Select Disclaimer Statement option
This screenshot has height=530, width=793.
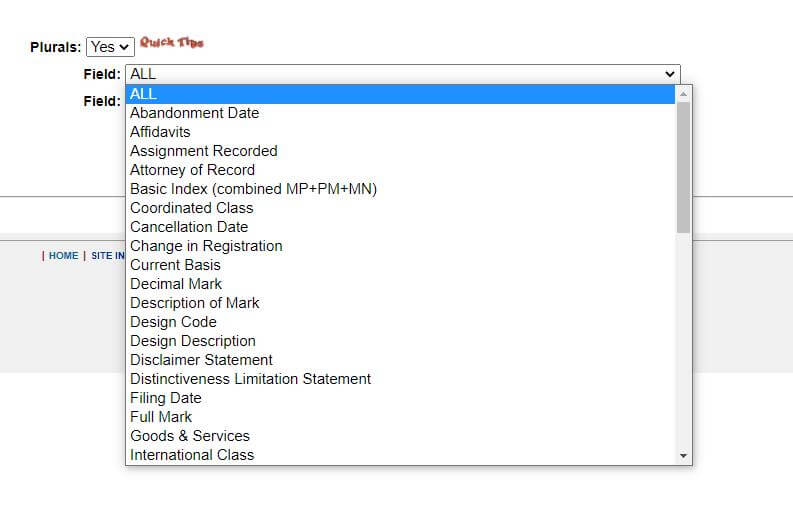pyautogui.click(x=201, y=360)
